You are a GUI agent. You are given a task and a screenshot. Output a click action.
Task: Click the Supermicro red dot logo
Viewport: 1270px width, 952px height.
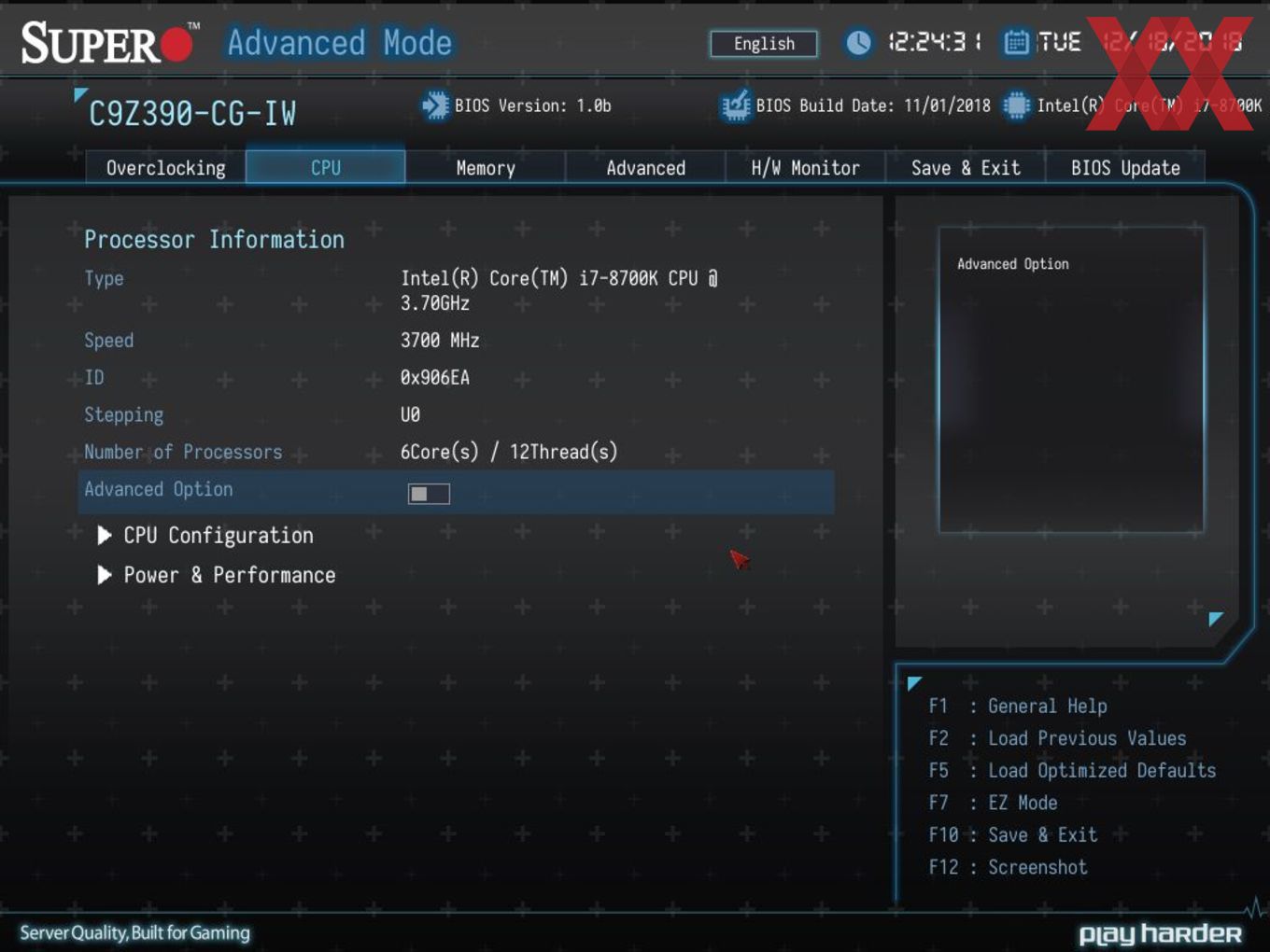tap(176, 45)
